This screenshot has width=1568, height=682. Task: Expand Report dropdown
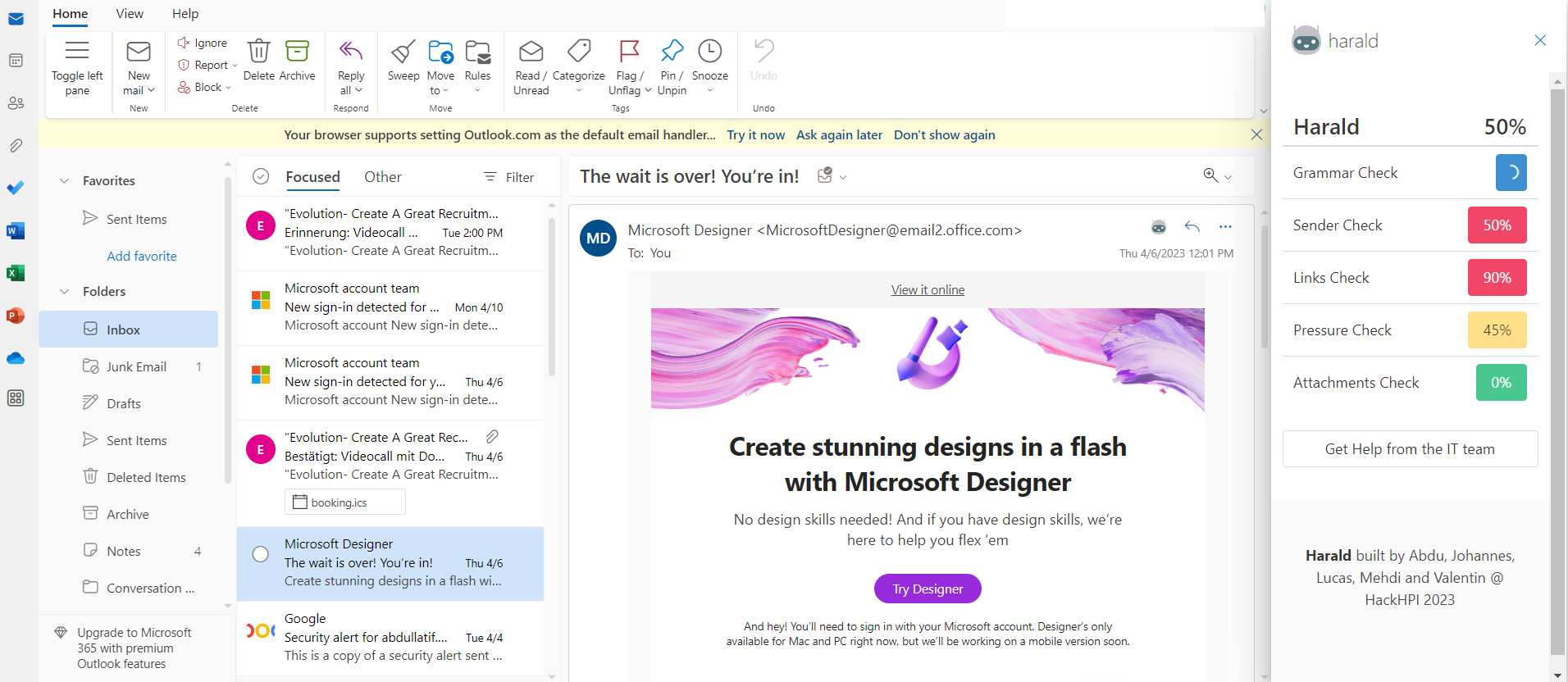pos(235,66)
